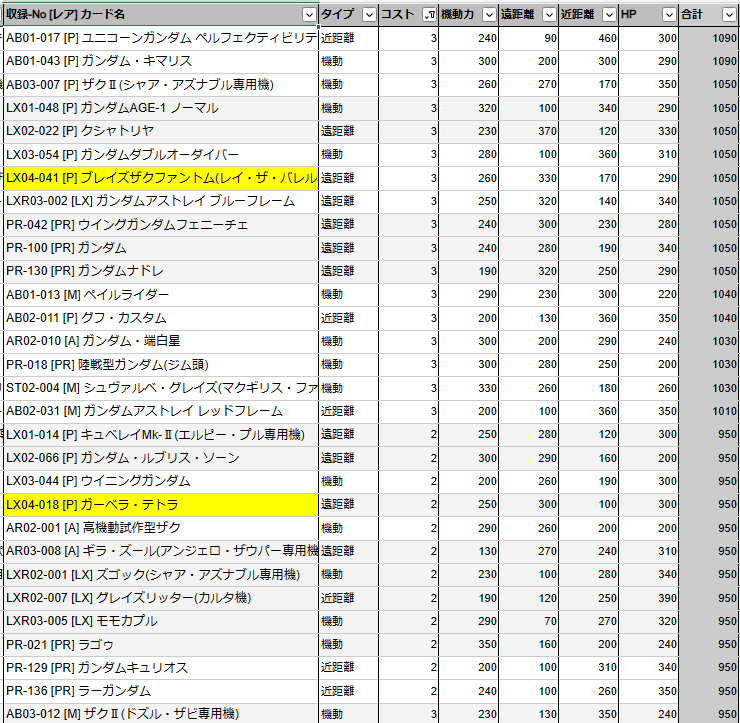The height and width of the screenshot is (723, 740).
Task: Select cell PR-100 [PR] ガンダム
Action: click(160, 248)
